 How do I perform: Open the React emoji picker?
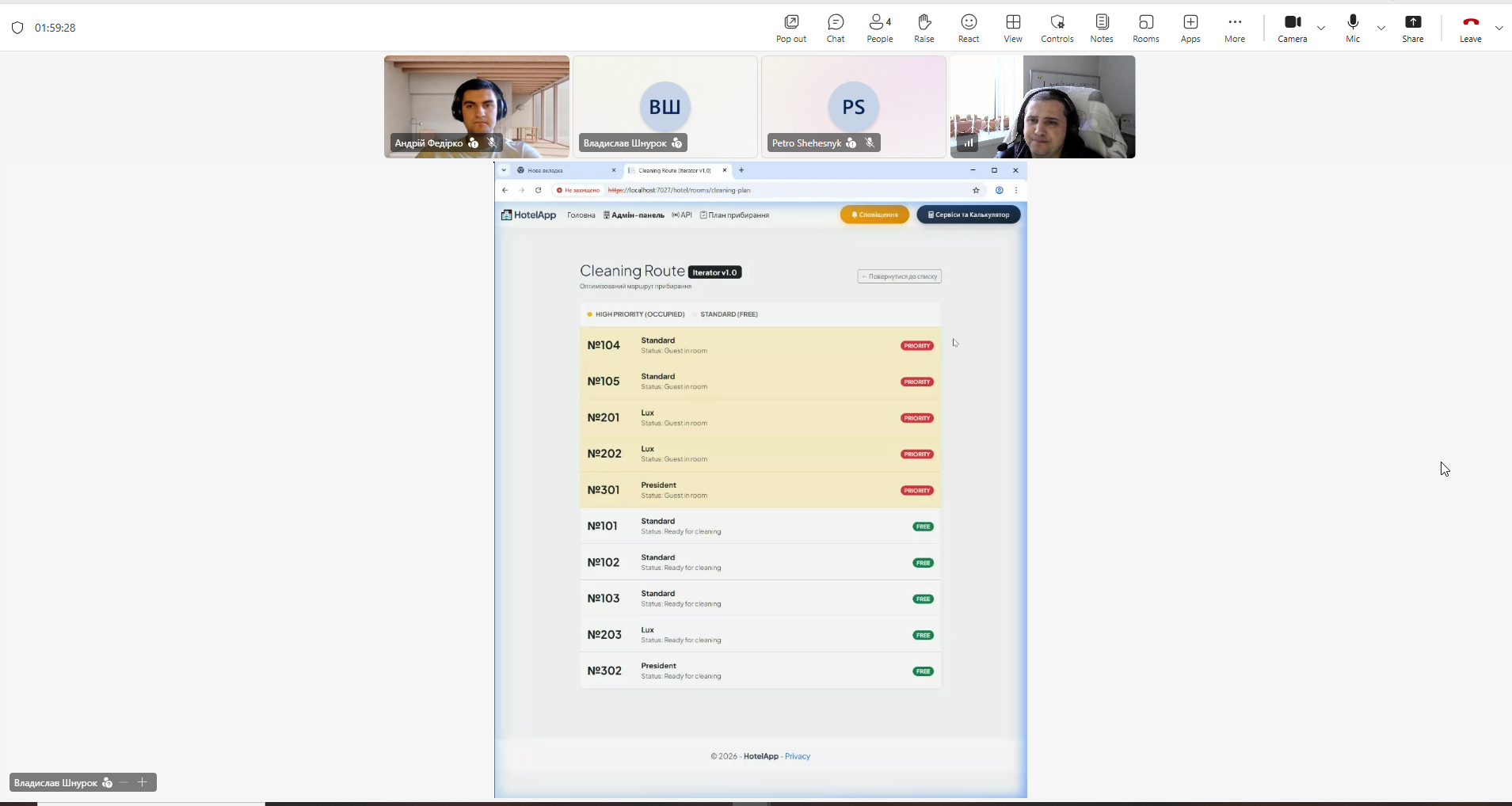969,28
